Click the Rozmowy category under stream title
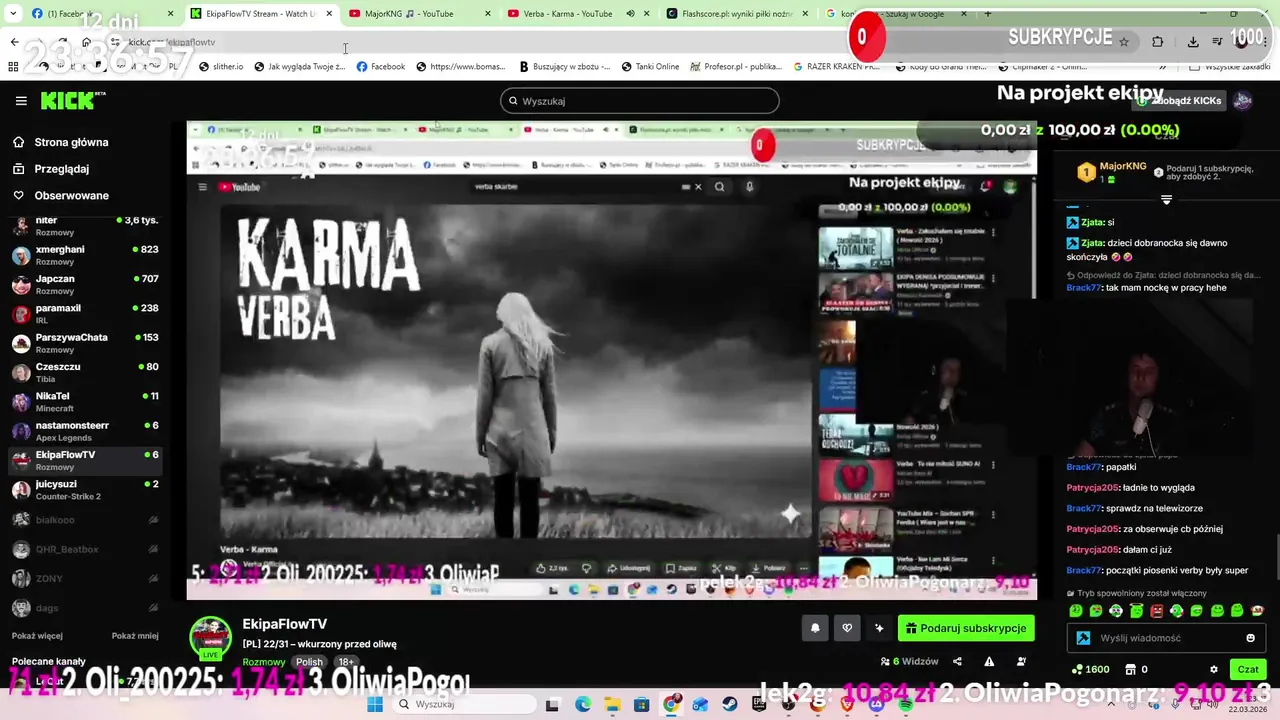Screen dimensions: 1280x720 (x=264, y=662)
